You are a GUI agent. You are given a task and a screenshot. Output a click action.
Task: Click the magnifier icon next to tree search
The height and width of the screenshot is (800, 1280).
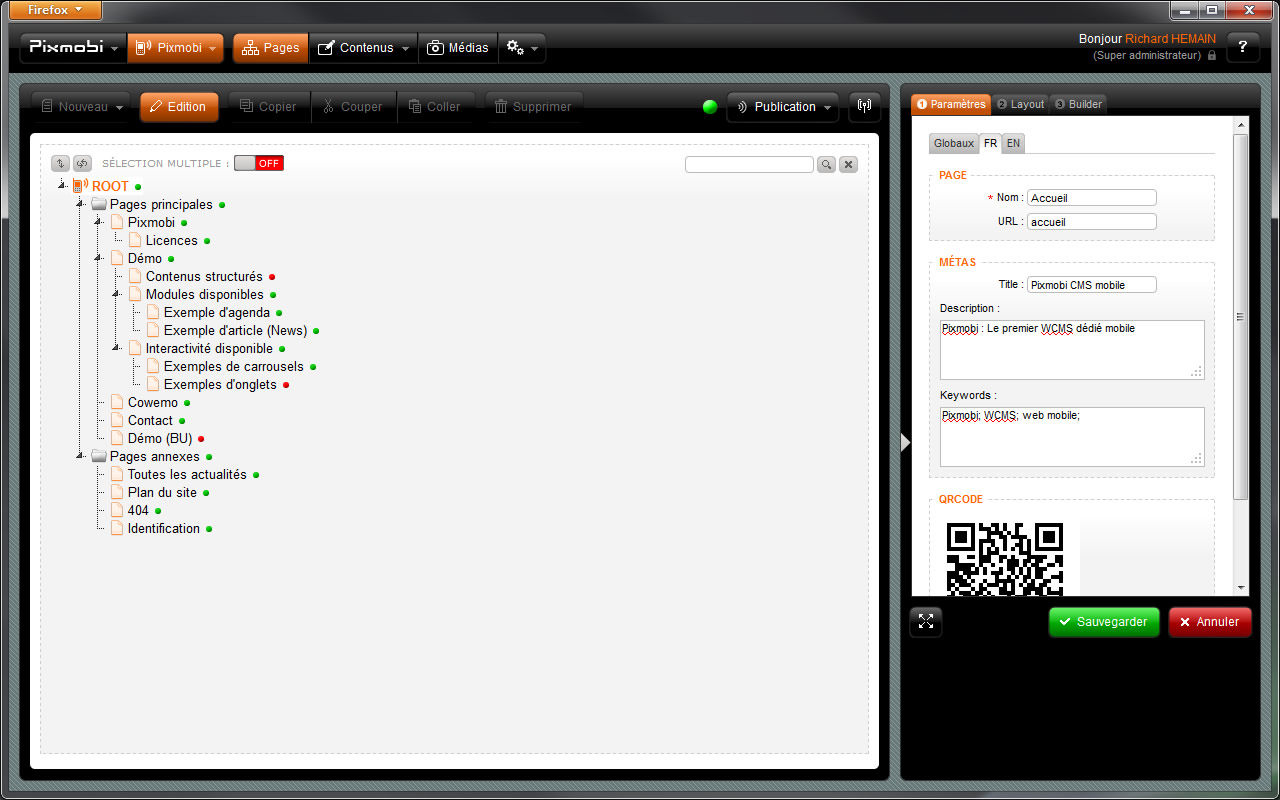pyautogui.click(x=826, y=164)
